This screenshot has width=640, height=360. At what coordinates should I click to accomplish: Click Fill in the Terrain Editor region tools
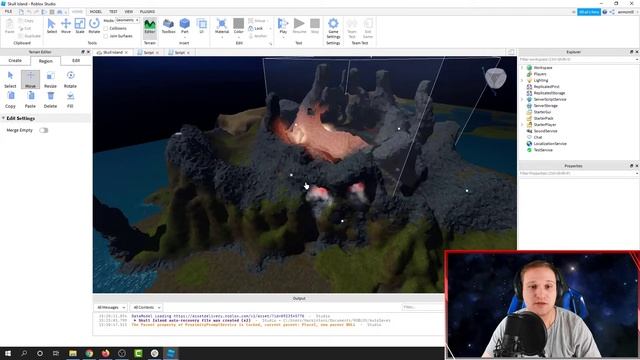[x=70, y=100]
